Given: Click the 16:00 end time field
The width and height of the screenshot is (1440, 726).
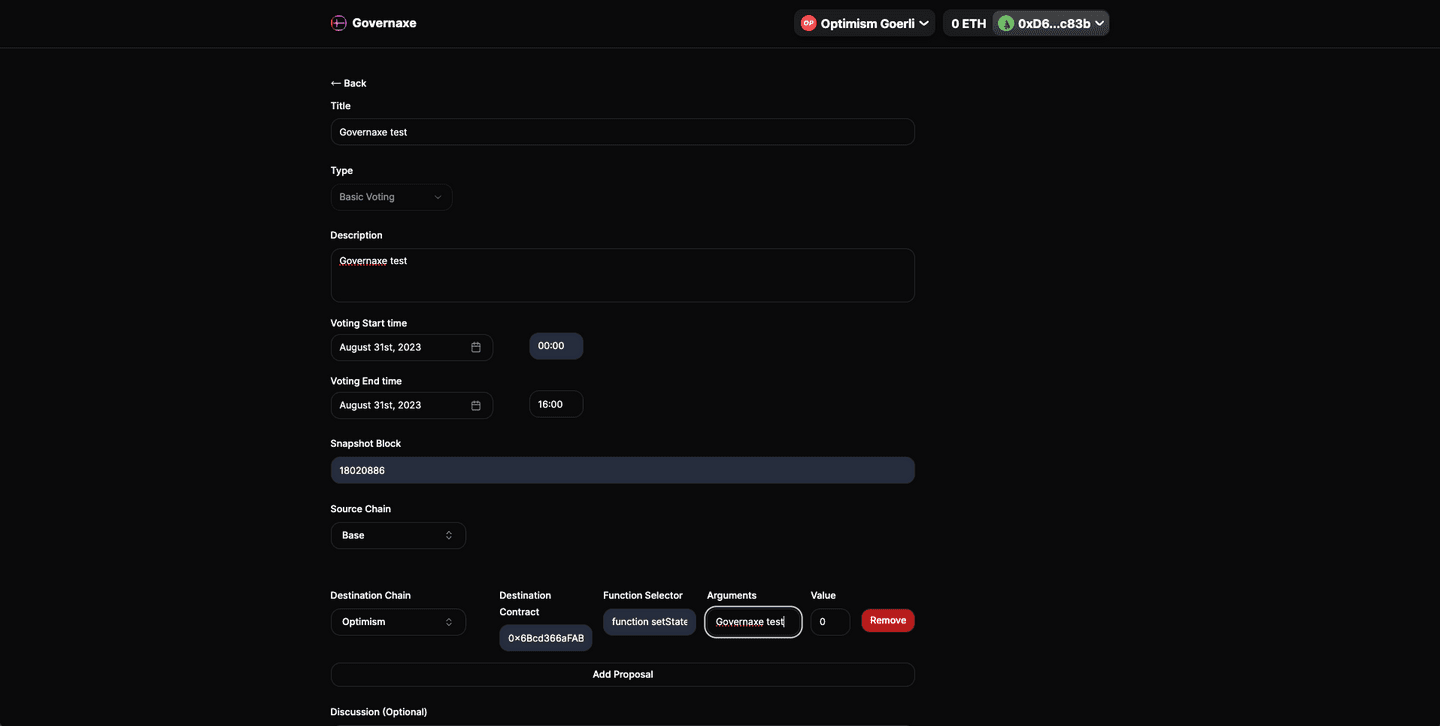Looking at the screenshot, I should click(556, 404).
